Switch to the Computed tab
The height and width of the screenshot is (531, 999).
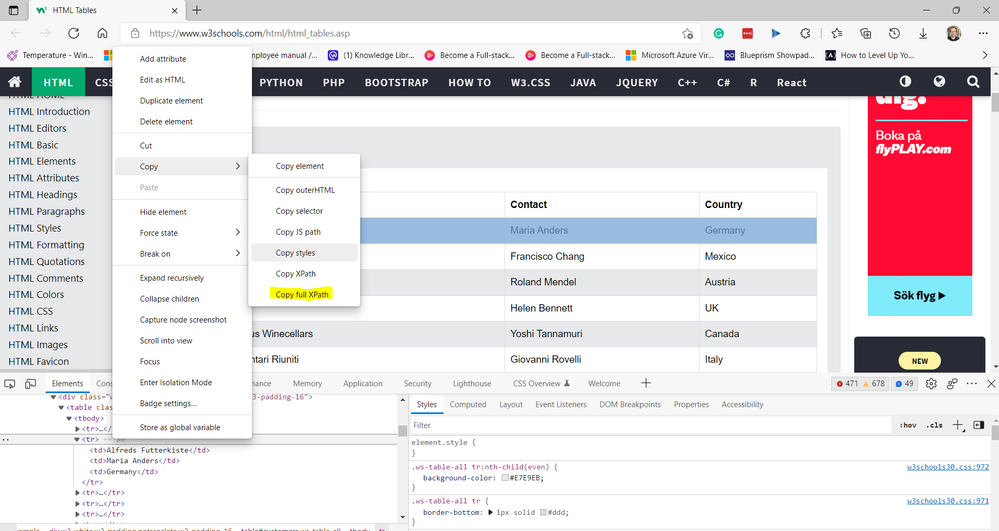pos(467,404)
